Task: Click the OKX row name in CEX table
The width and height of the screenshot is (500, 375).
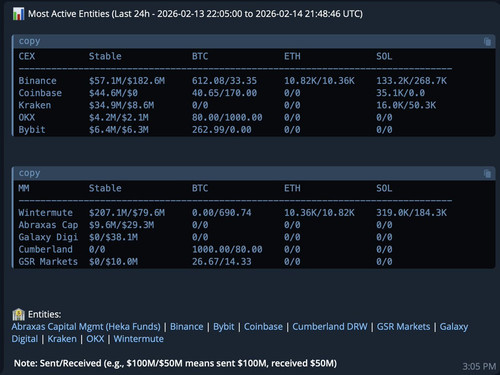Action: coord(27,118)
